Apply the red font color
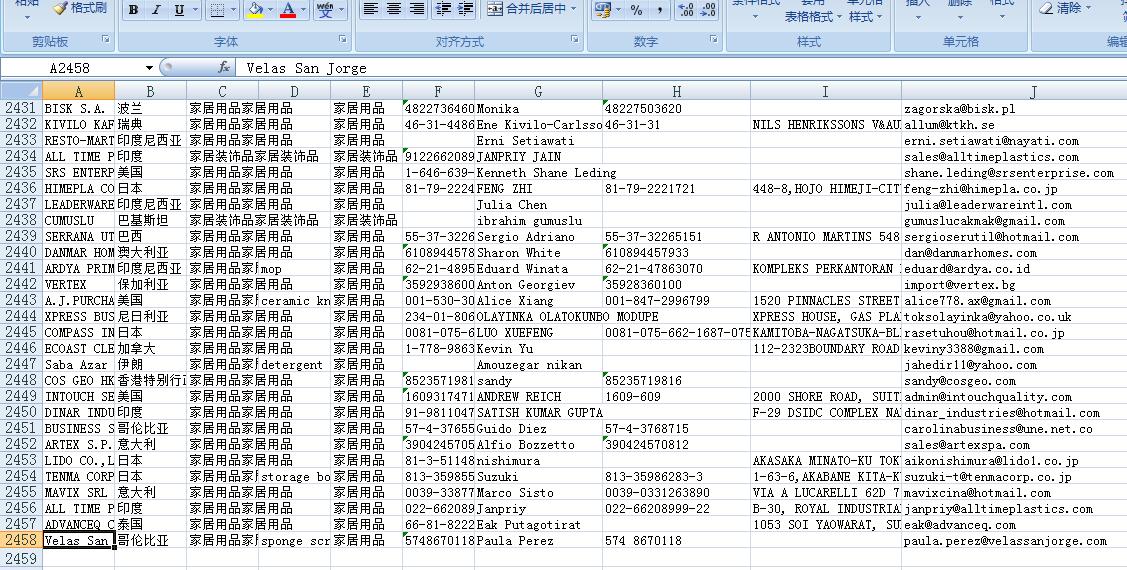1127x570 pixels. pos(288,9)
